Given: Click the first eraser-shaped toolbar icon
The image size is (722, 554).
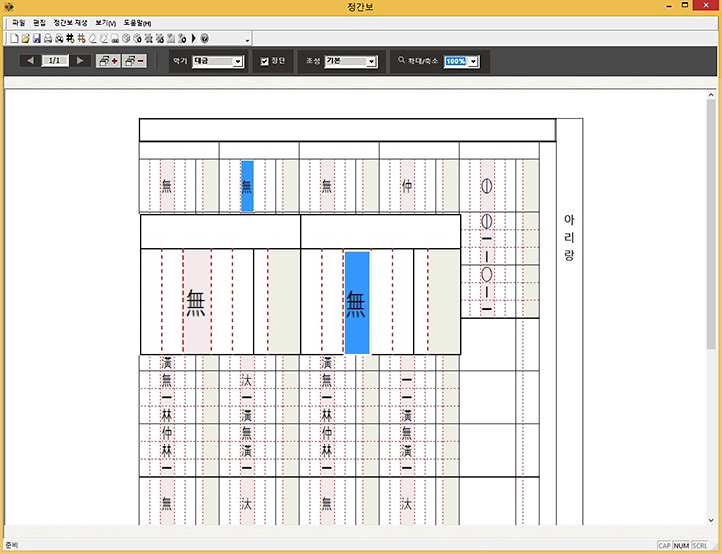Looking at the screenshot, I should tap(93, 39).
